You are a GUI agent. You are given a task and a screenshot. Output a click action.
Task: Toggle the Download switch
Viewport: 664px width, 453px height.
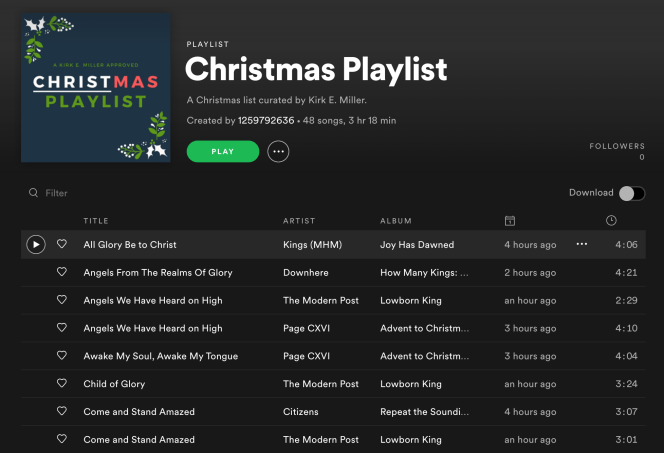click(632, 193)
